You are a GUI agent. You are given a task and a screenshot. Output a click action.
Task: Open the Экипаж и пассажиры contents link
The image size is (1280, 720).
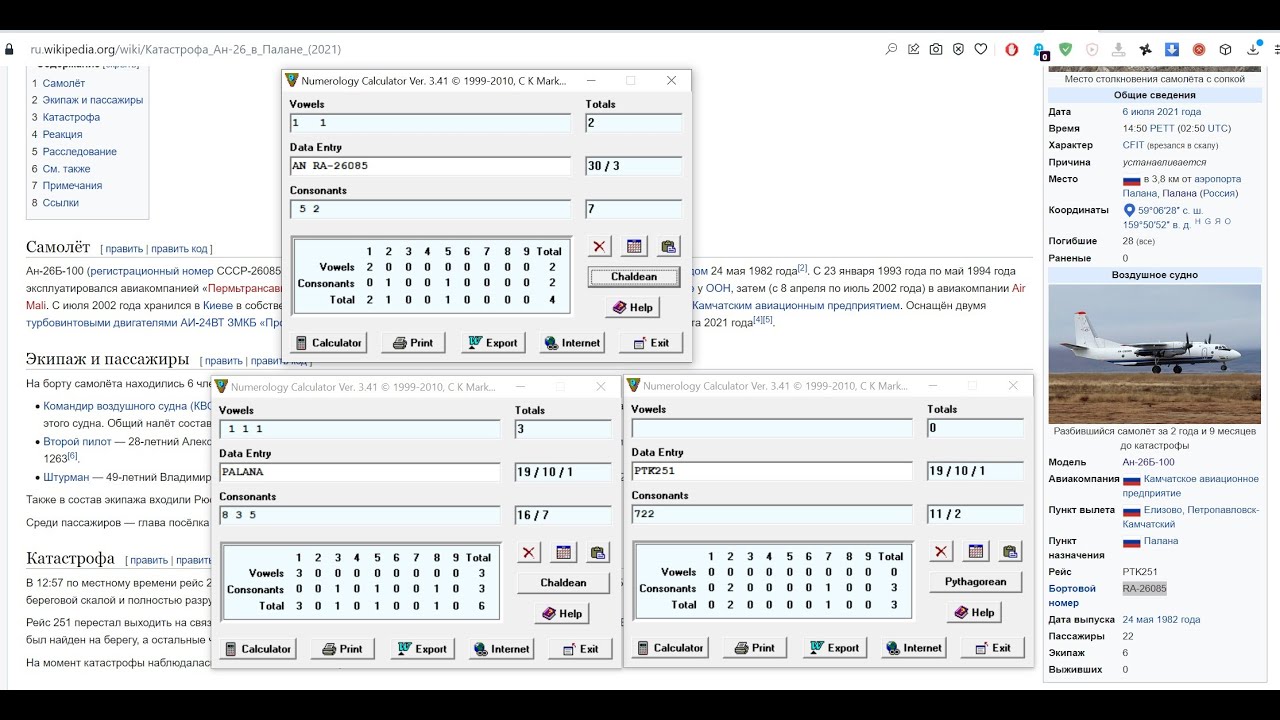(93, 100)
